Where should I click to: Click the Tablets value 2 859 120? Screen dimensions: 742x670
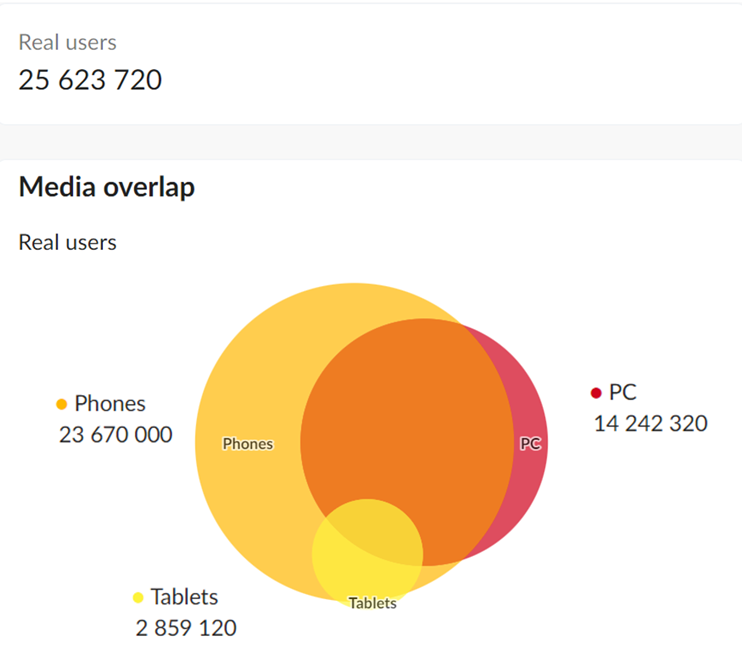[x=186, y=628]
